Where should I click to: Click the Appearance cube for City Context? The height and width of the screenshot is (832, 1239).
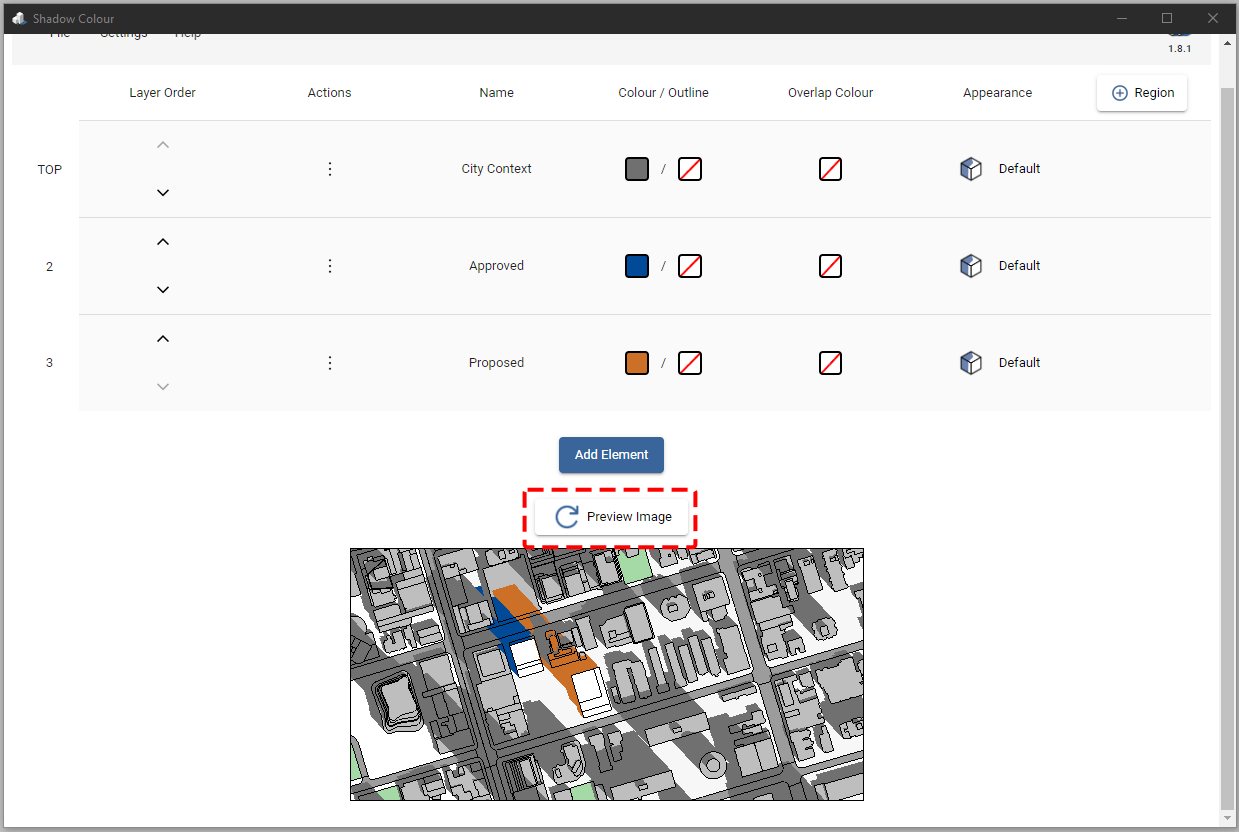point(970,168)
